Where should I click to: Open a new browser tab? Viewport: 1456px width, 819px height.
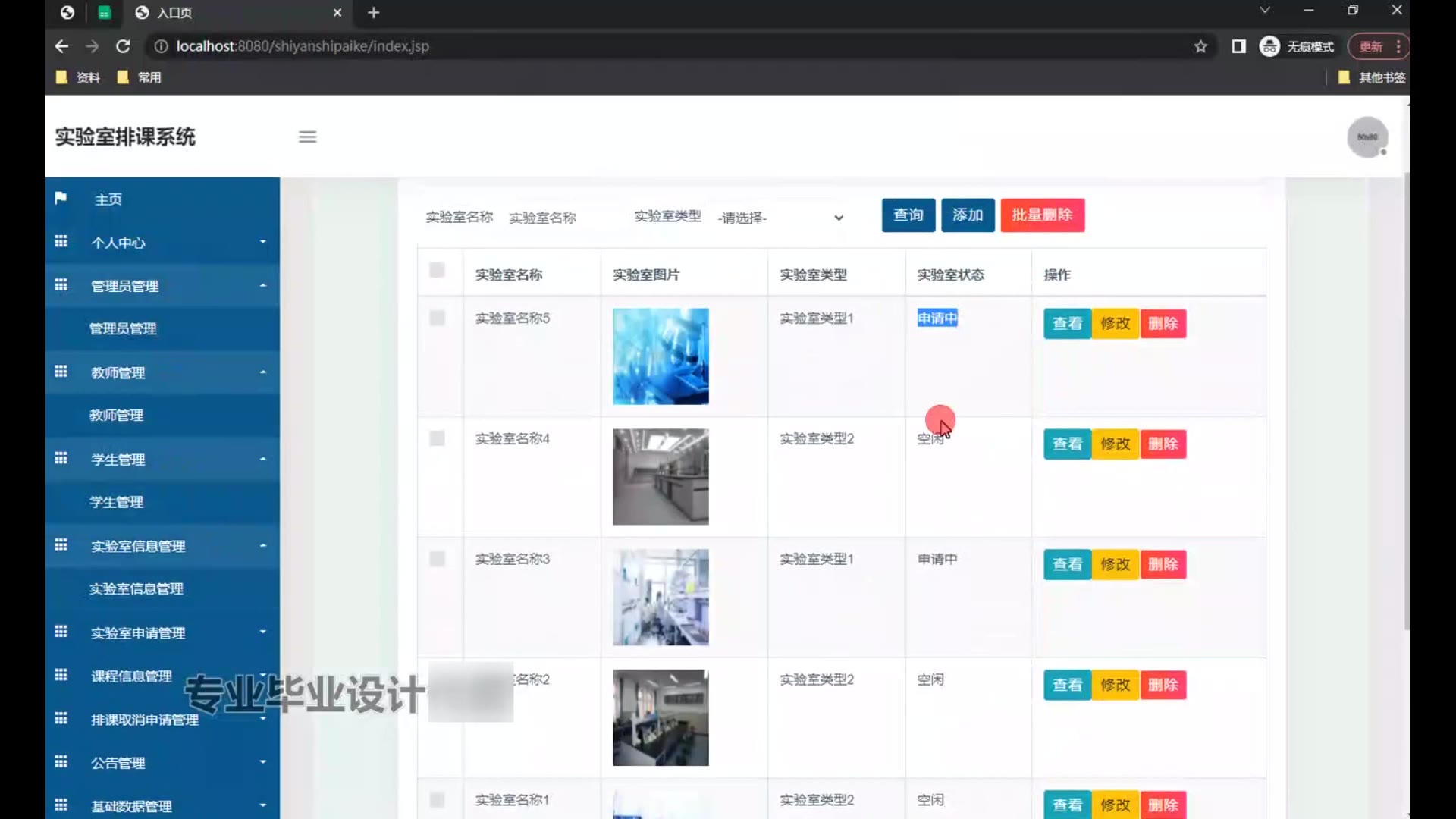[373, 12]
